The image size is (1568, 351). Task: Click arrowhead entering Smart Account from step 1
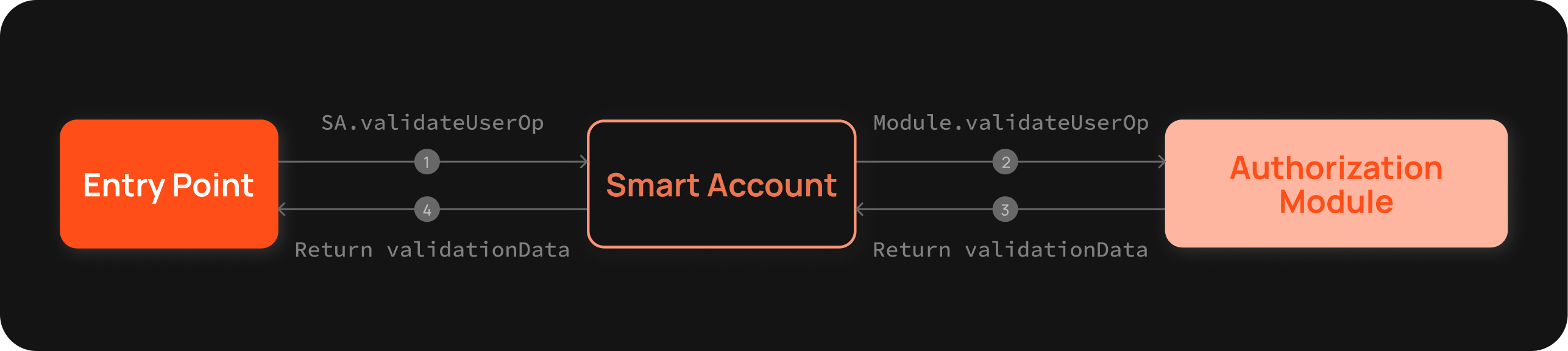point(584,162)
